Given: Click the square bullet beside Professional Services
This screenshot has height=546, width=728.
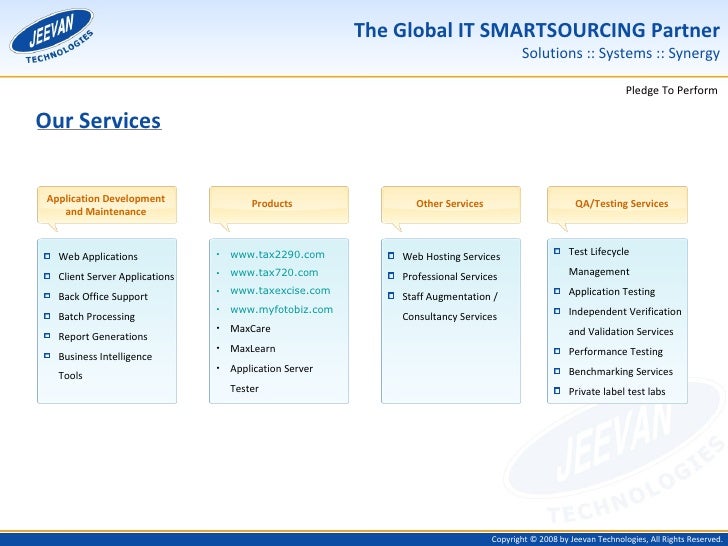Looking at the screenshot, I should [391, 276].
